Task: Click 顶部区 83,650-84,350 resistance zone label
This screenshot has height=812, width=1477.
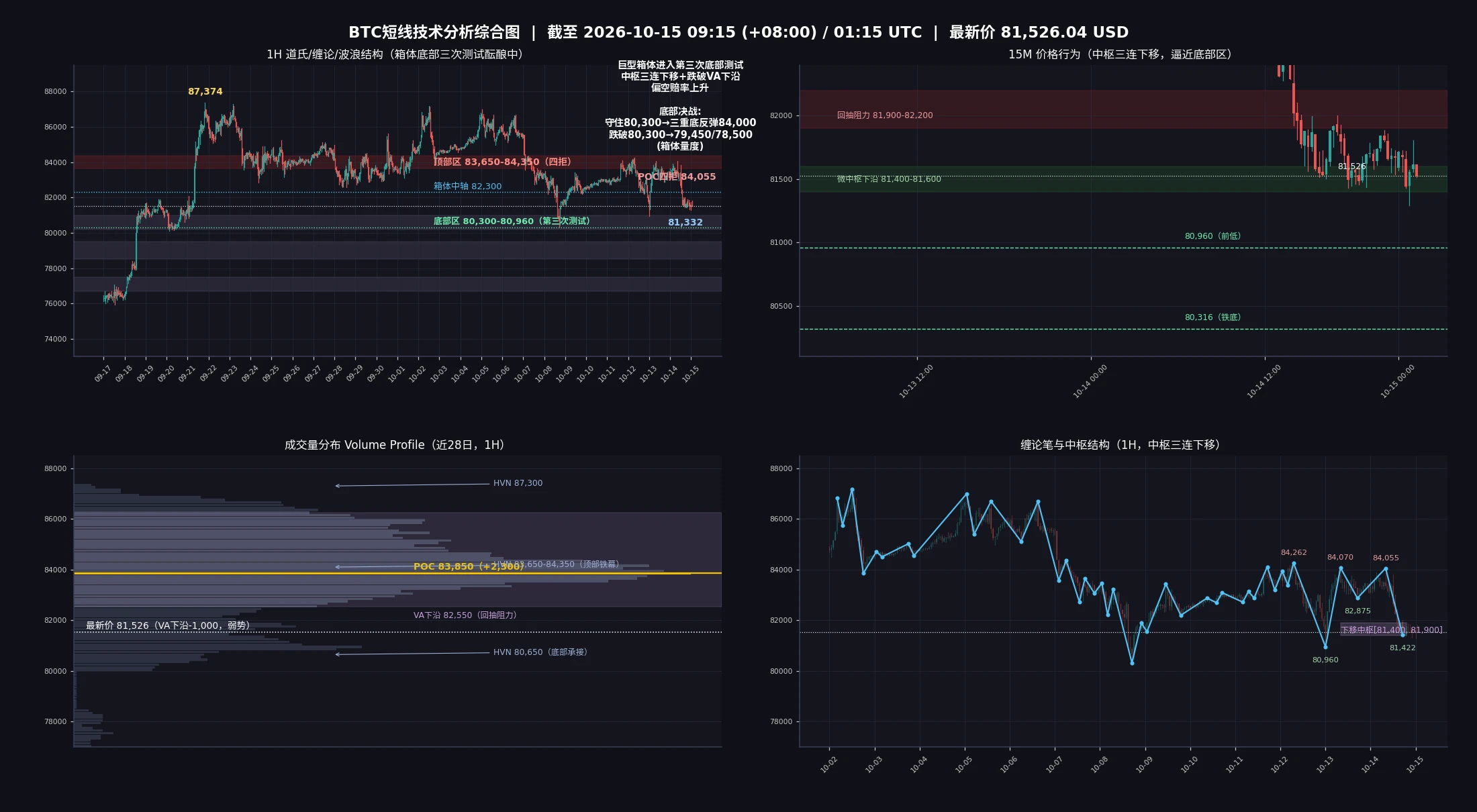Action: (x=502, y=162)
